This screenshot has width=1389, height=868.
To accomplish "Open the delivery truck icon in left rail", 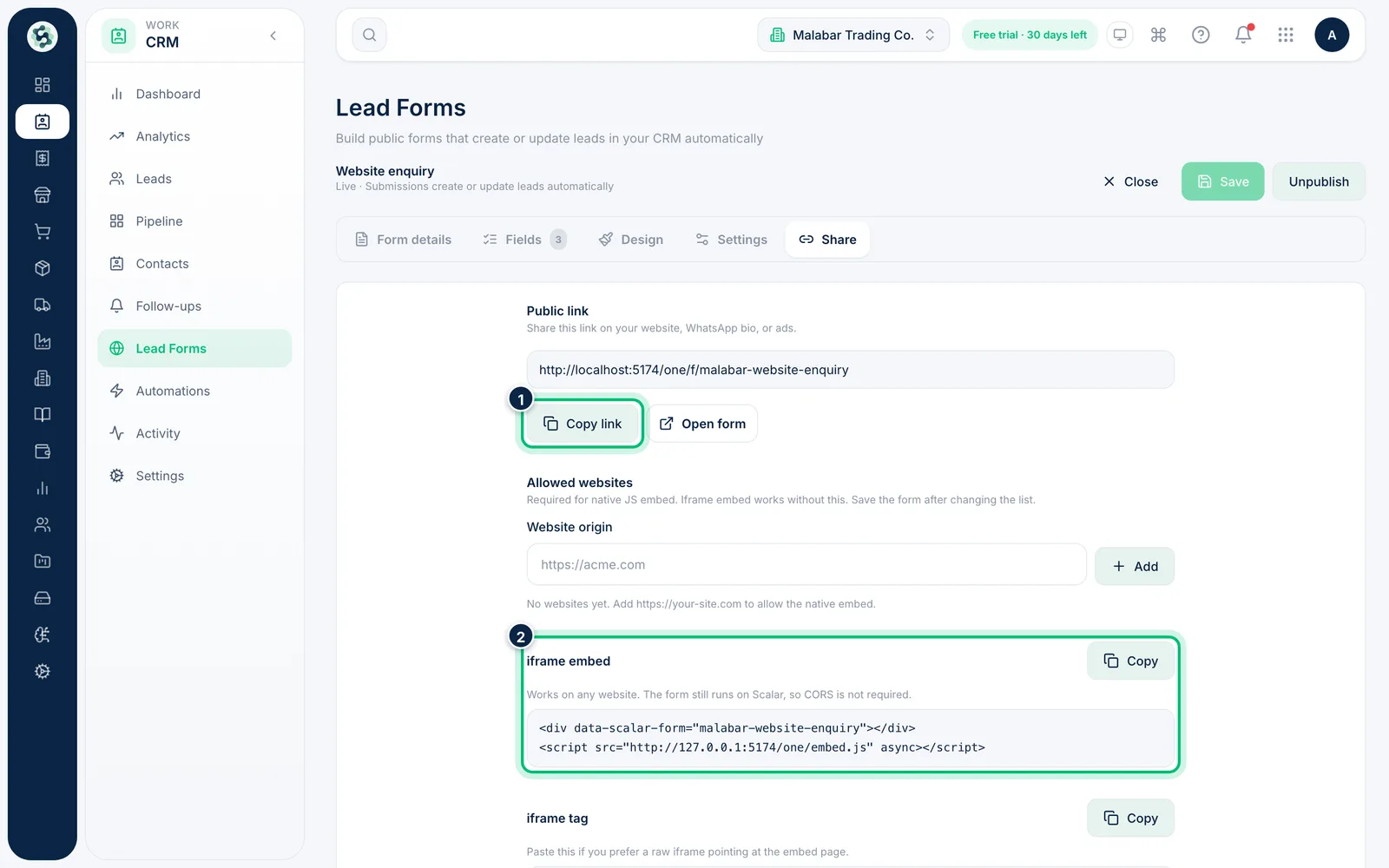I will (x=42, y=305).
